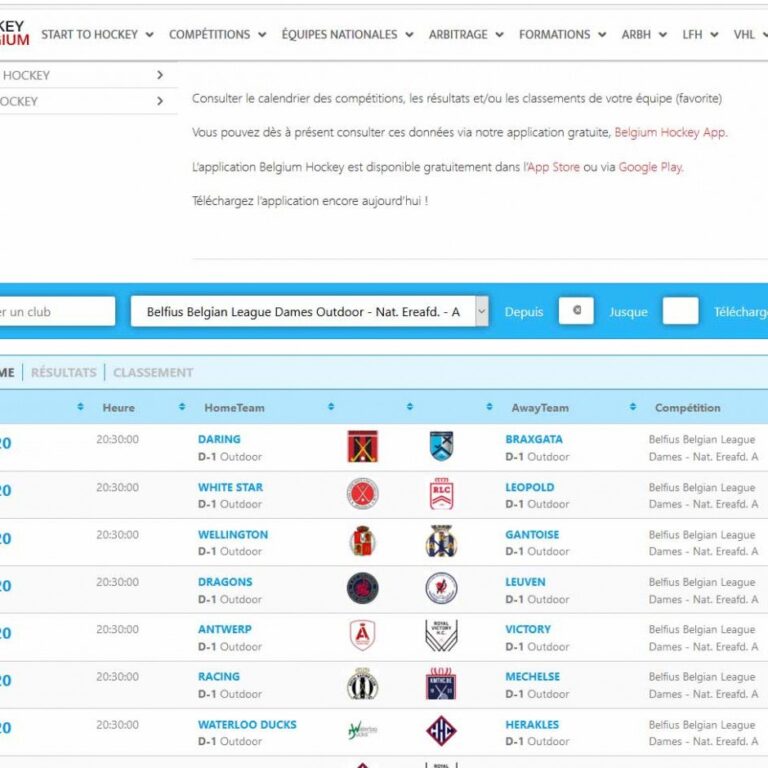This screenshot has height=768, width=768.
Task: Open the App Store link
Action: tap(553, 167)
